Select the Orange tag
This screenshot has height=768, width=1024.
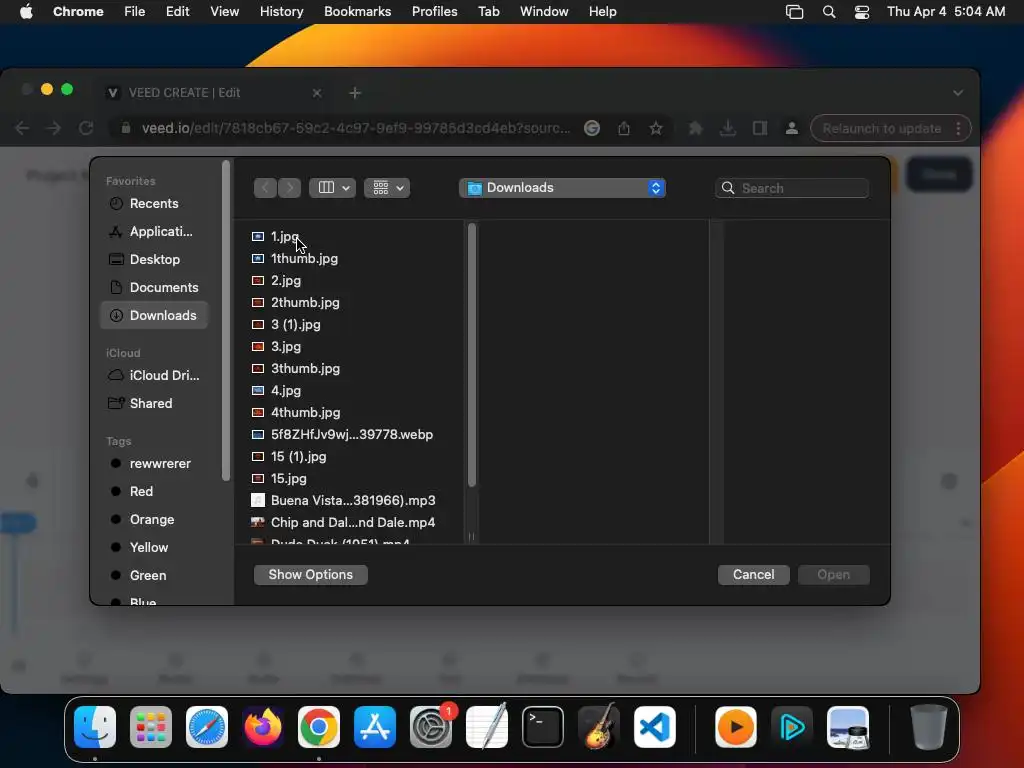[154, 520]
